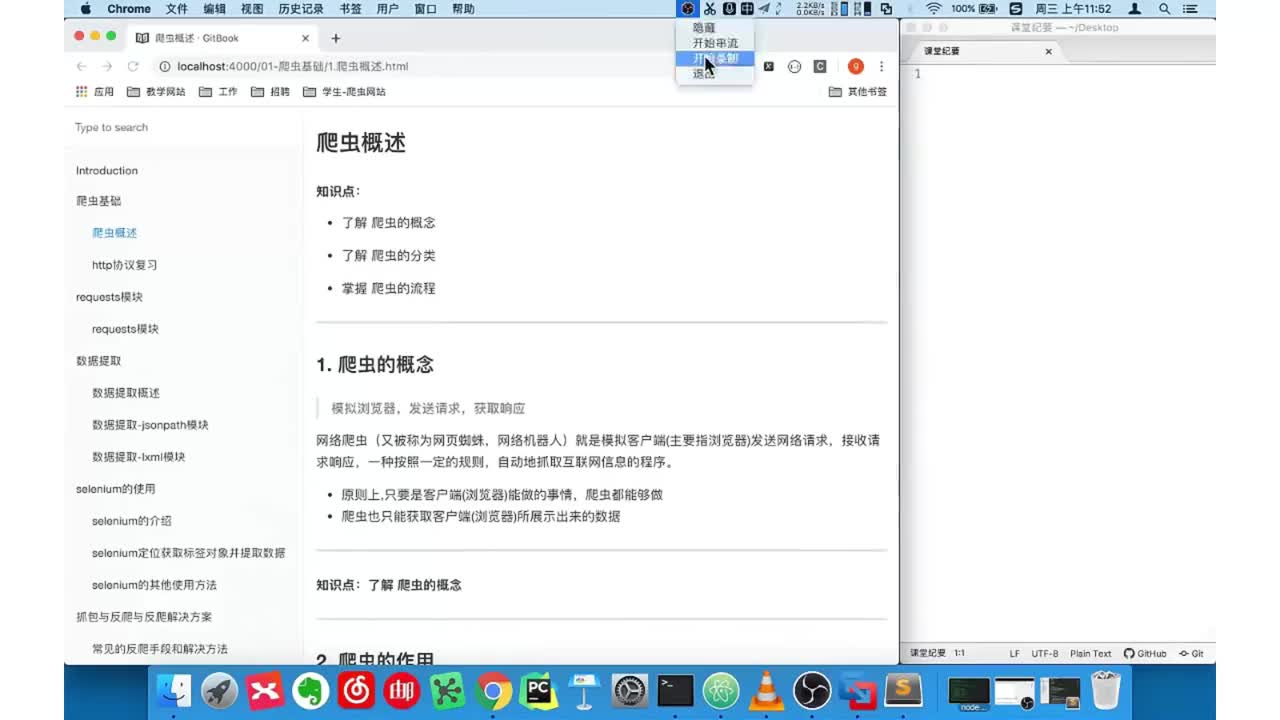Click GitHub in Atom status bar

coord(1145,653)
